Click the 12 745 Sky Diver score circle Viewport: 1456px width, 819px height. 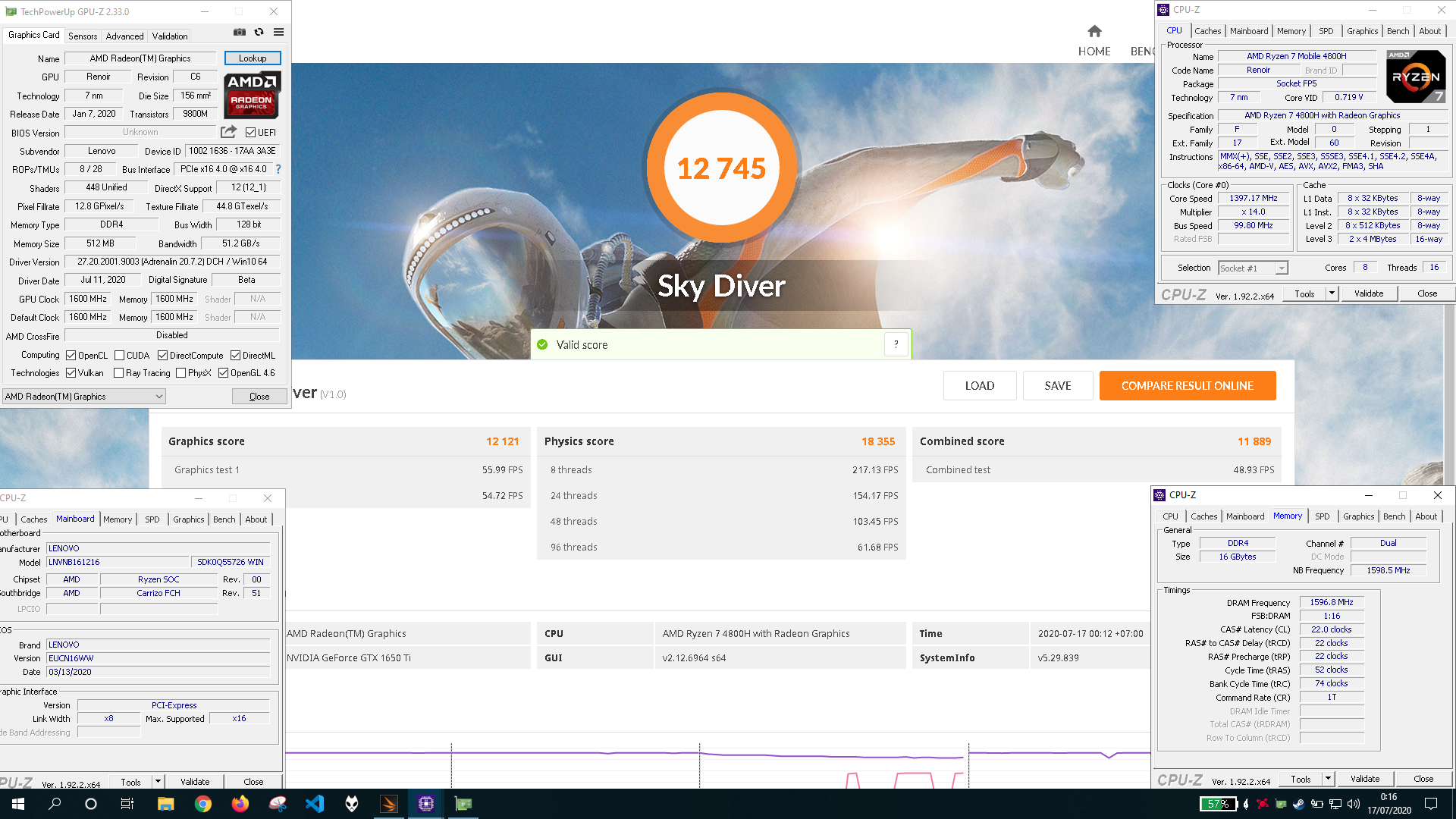coord(721,168)
